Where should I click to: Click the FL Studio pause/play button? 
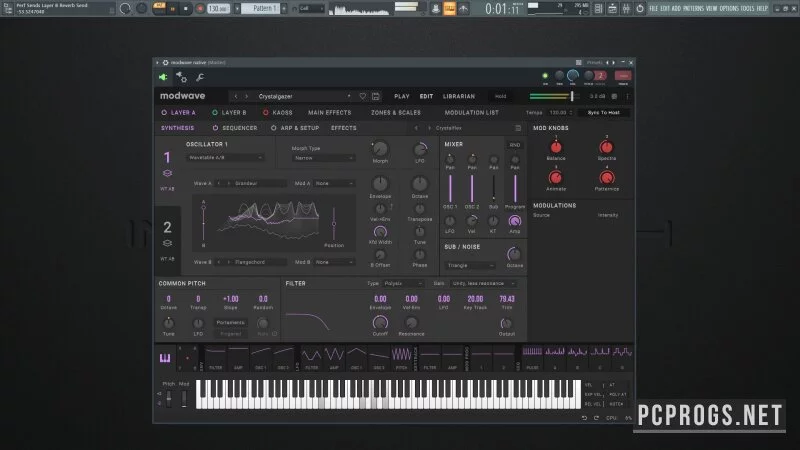tap(172, 9)
